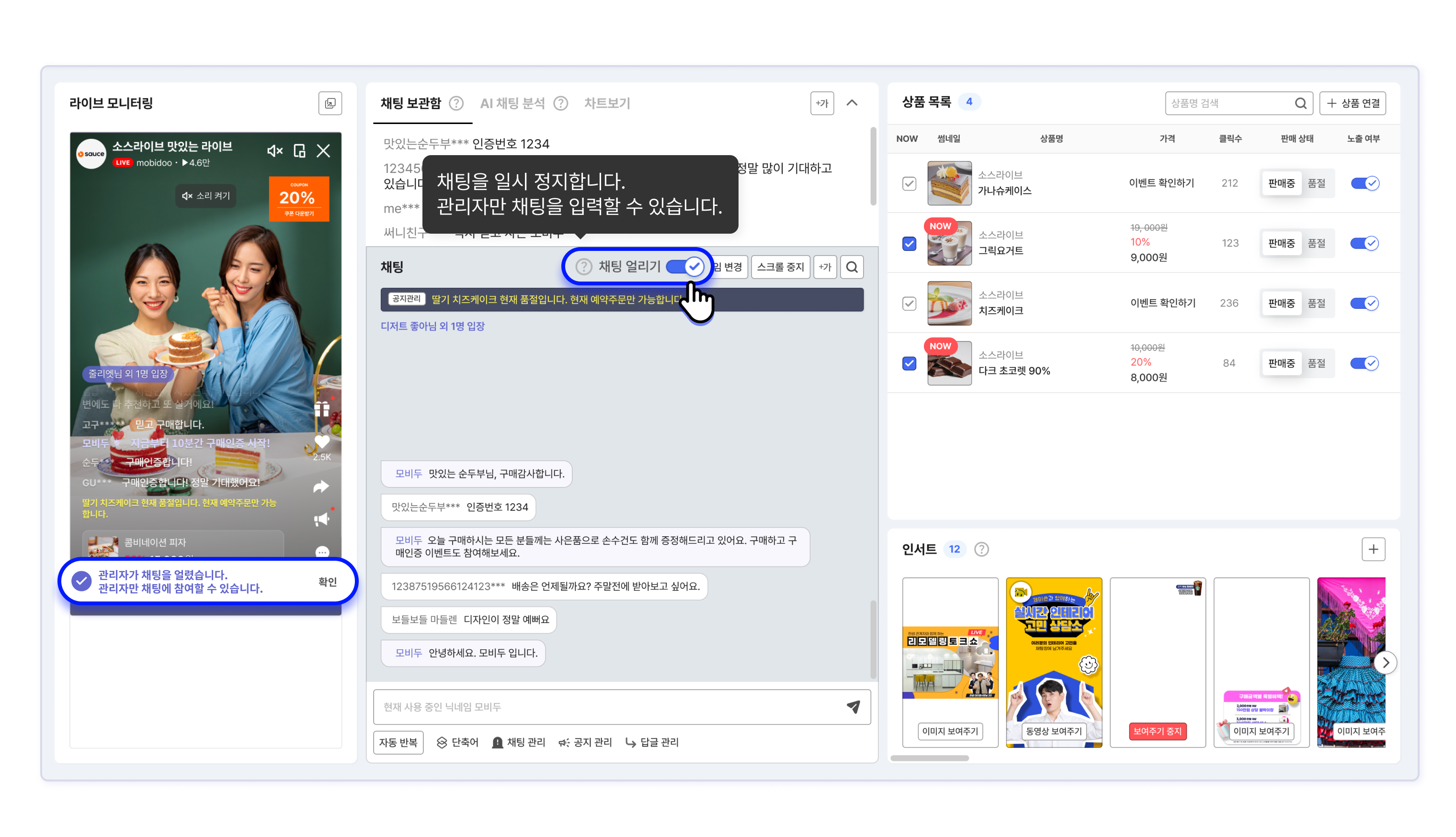This screenshot has width=1456, height=837.
Task: Click the speaker mute icon on live video
Action: tap(275, 151)
